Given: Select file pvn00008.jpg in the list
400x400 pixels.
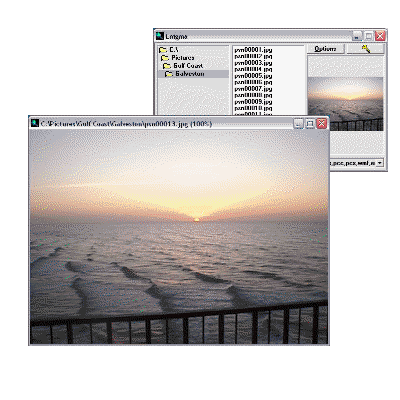Looking at the screenshot, I should (x=253, y=95).
